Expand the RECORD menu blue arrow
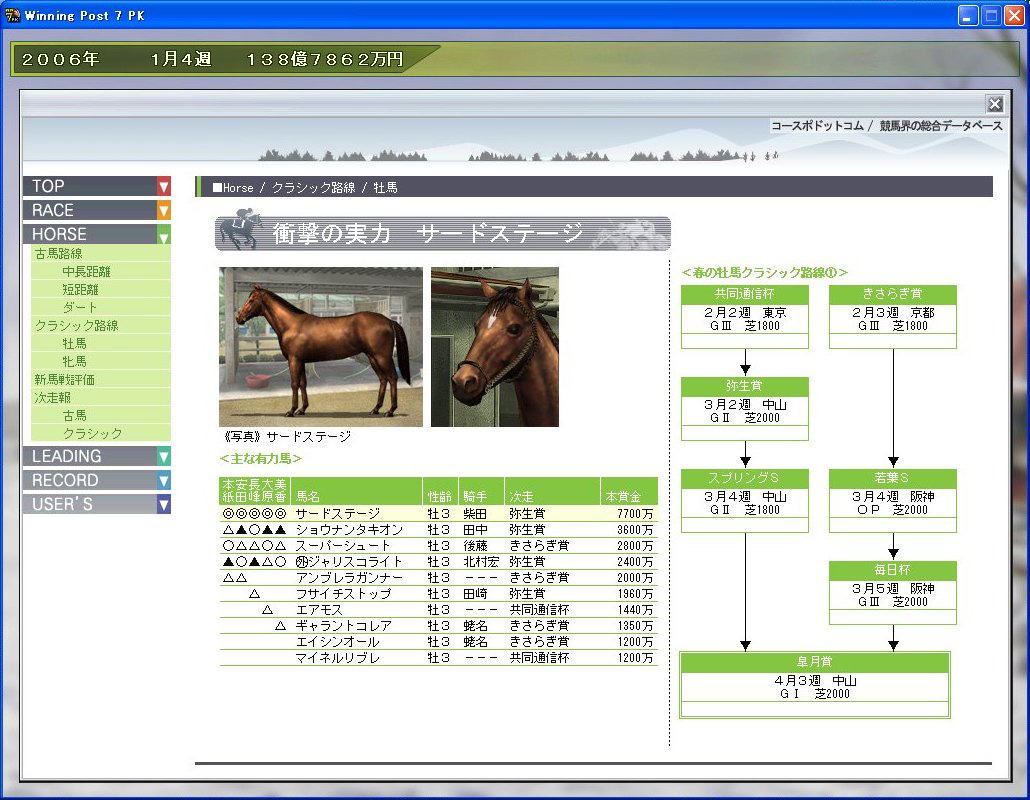 point(164,480)
